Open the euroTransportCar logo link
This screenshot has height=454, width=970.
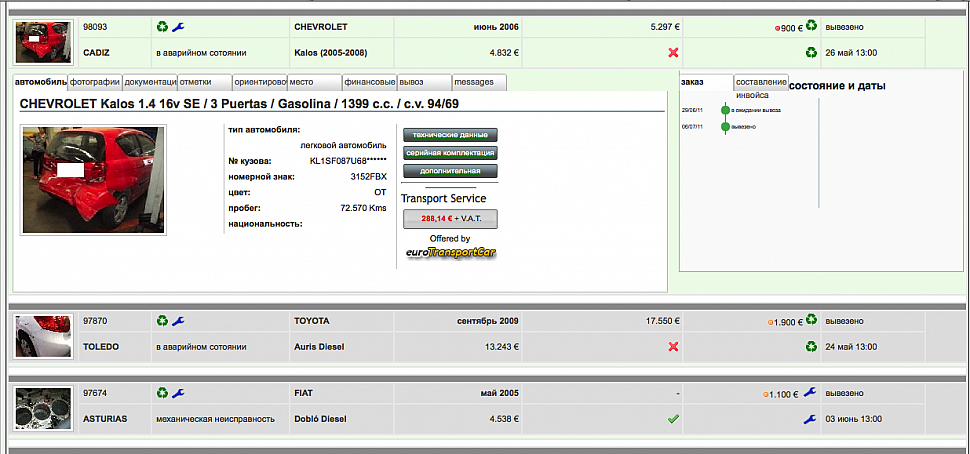[x=451, y=252]
